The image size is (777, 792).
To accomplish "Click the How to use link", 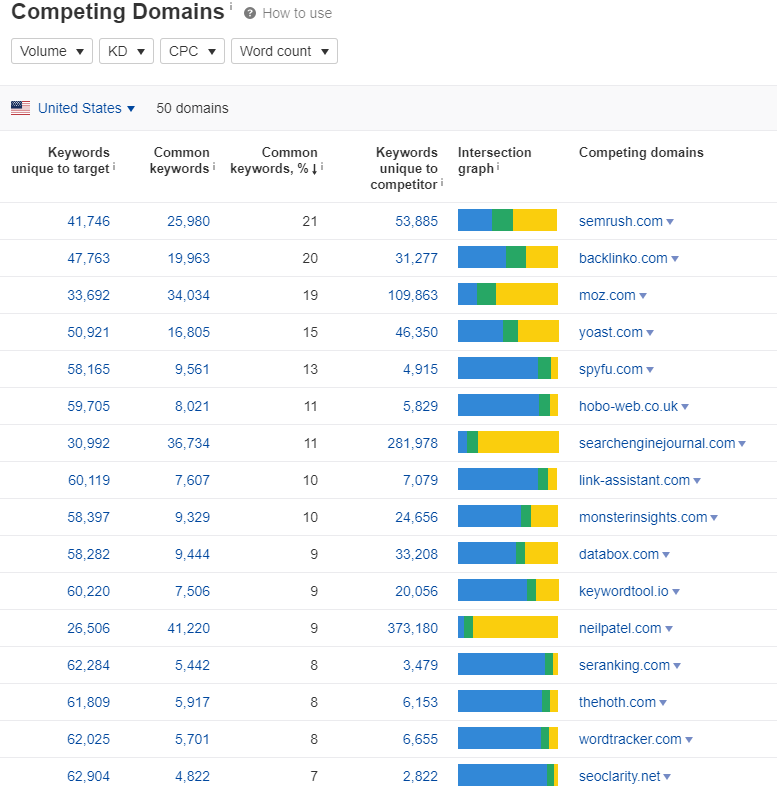I will (297, 13).
